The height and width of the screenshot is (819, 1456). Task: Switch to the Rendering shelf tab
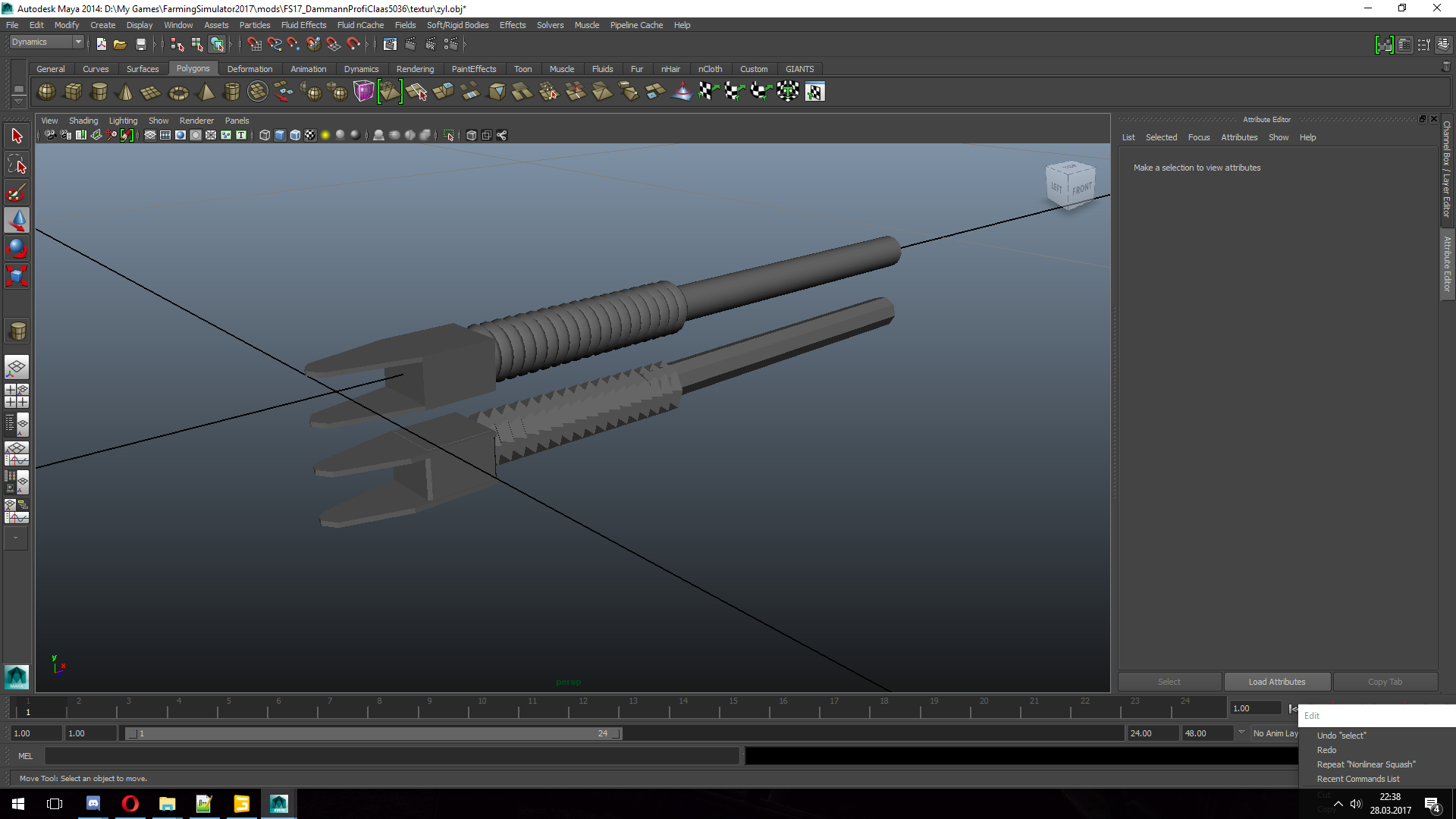point(415,69)
